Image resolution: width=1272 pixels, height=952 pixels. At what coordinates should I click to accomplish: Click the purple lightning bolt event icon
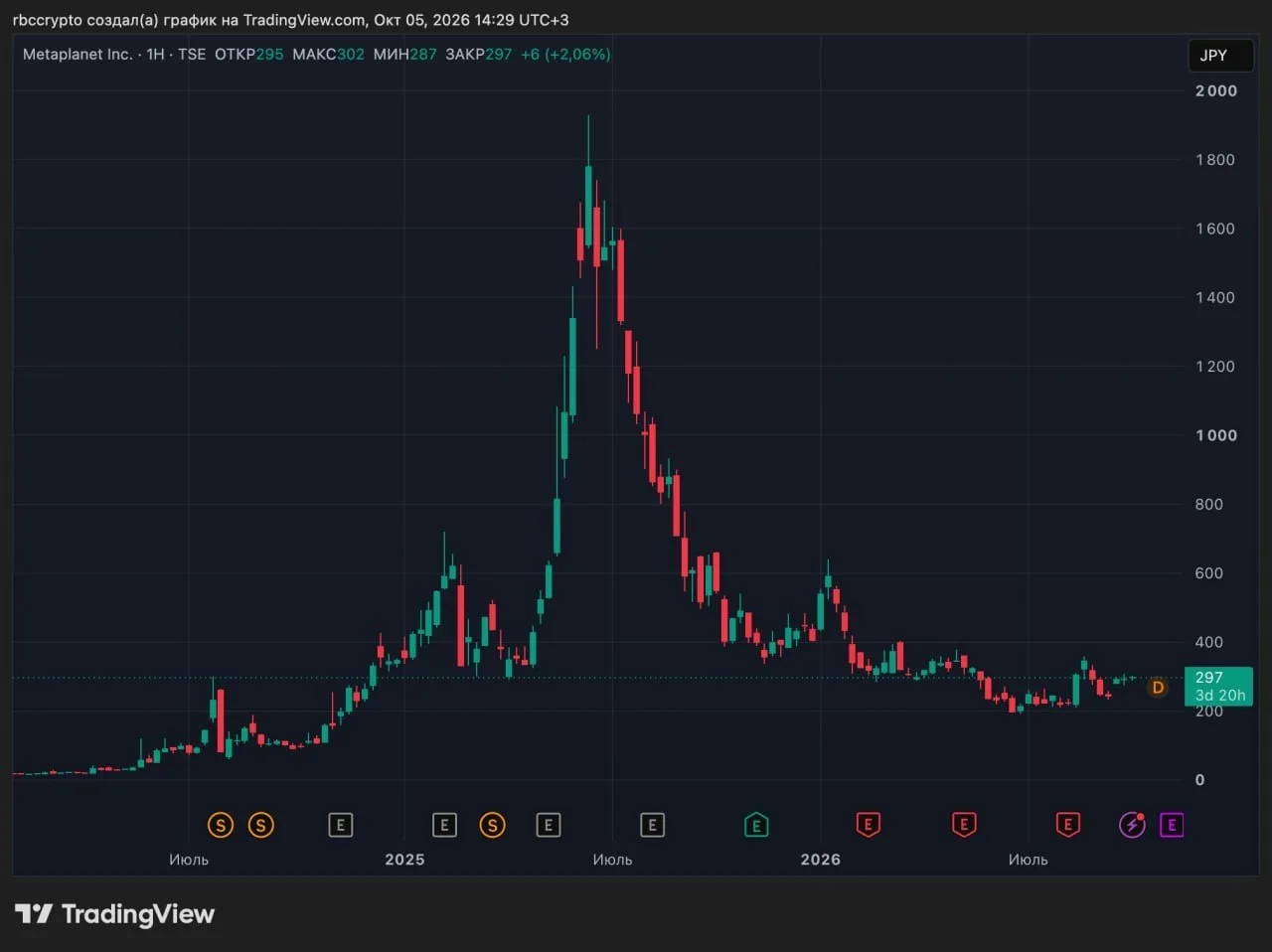pos(1132,825)
